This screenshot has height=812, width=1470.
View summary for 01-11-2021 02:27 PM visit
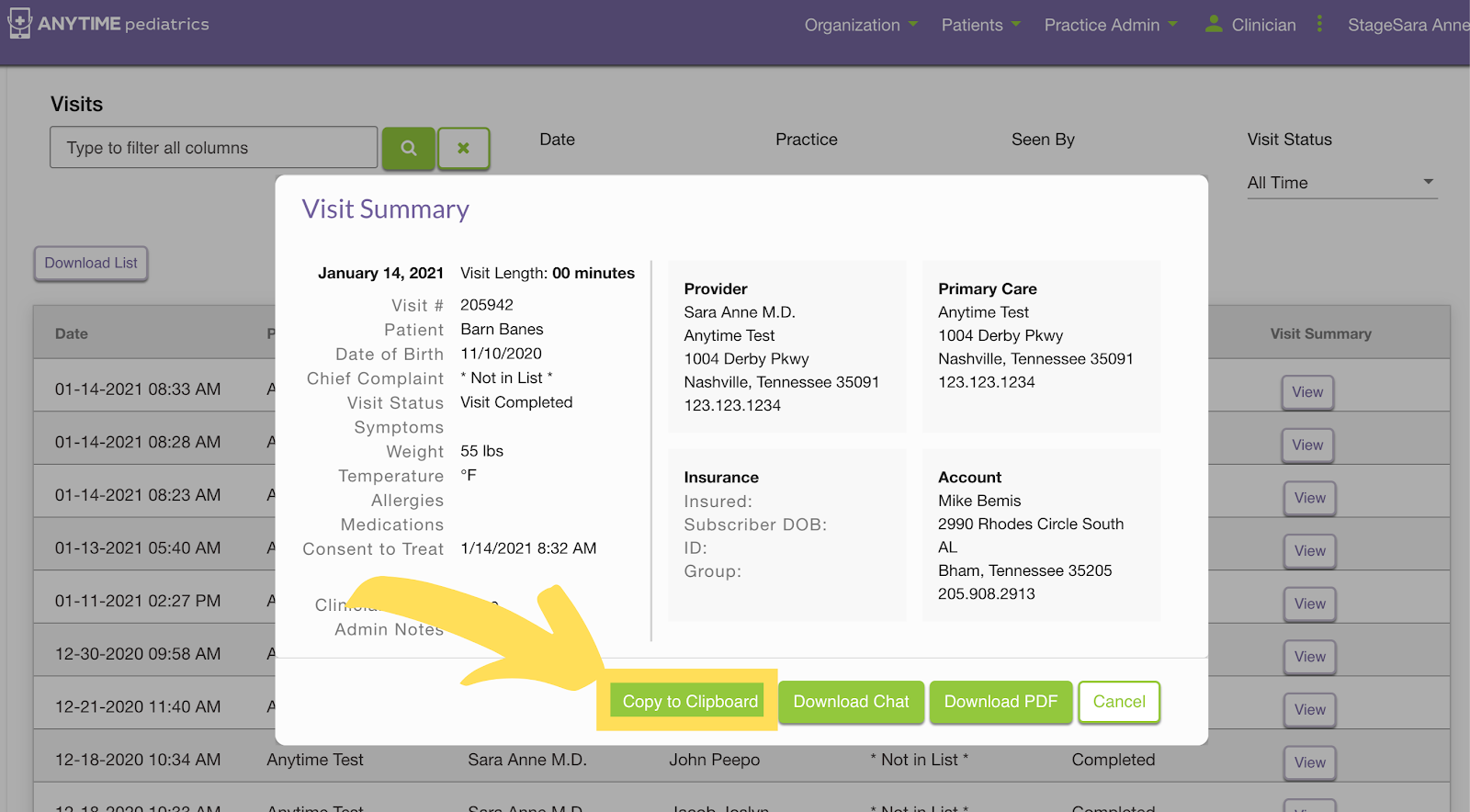click(x=1310, y=604)
